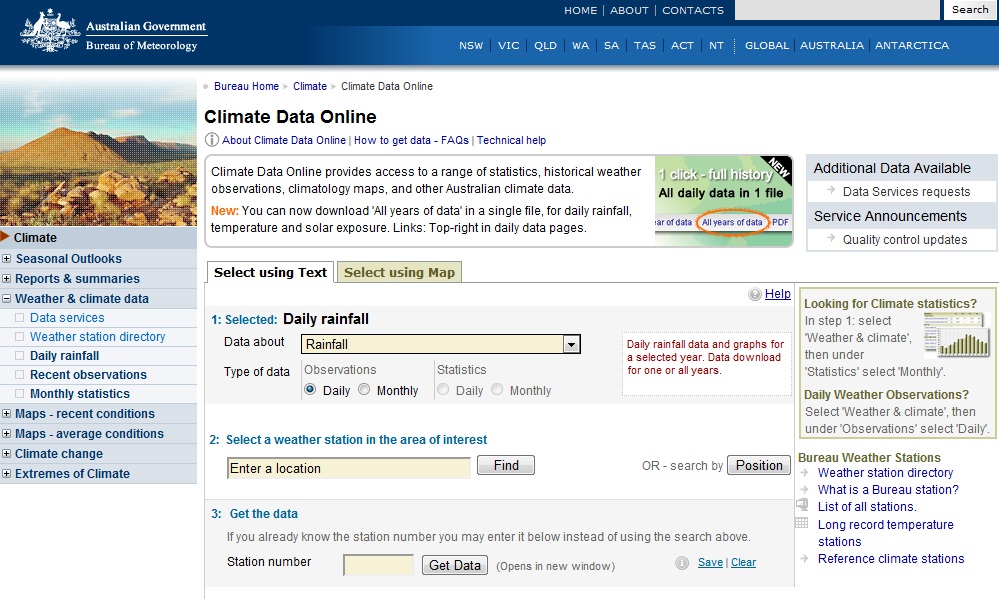Click the info icon next to Save
This screenshot has width=999, height=599.
tap(682, 563)
